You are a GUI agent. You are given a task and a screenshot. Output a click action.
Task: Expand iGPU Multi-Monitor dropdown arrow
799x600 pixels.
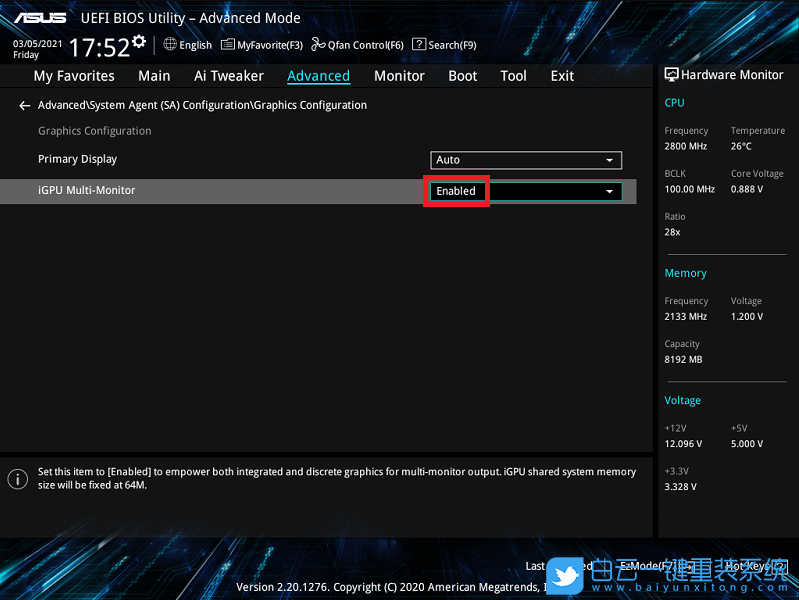[x=609, y=191]
